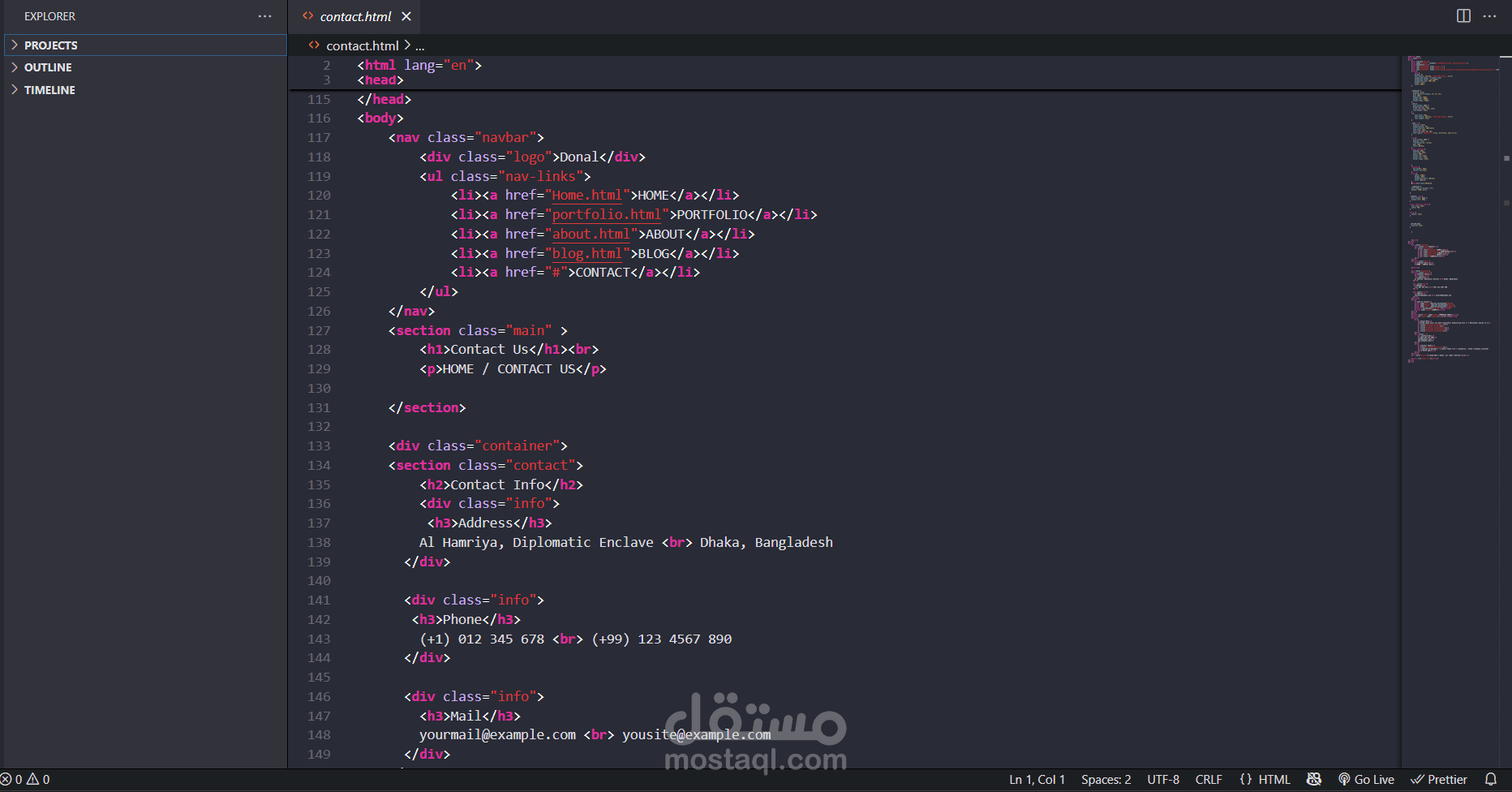Click the Prettier status bar item

point(1439,779)
